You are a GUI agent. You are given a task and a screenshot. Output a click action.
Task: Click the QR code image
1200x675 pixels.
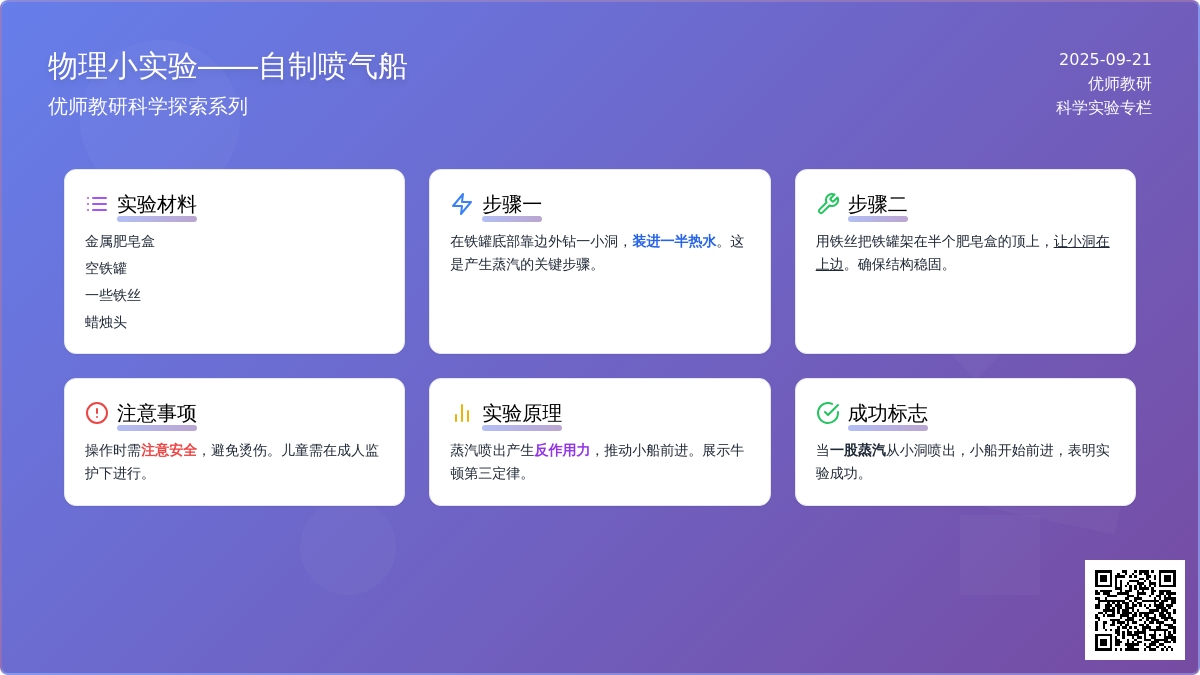click(x=1134, y=610)
